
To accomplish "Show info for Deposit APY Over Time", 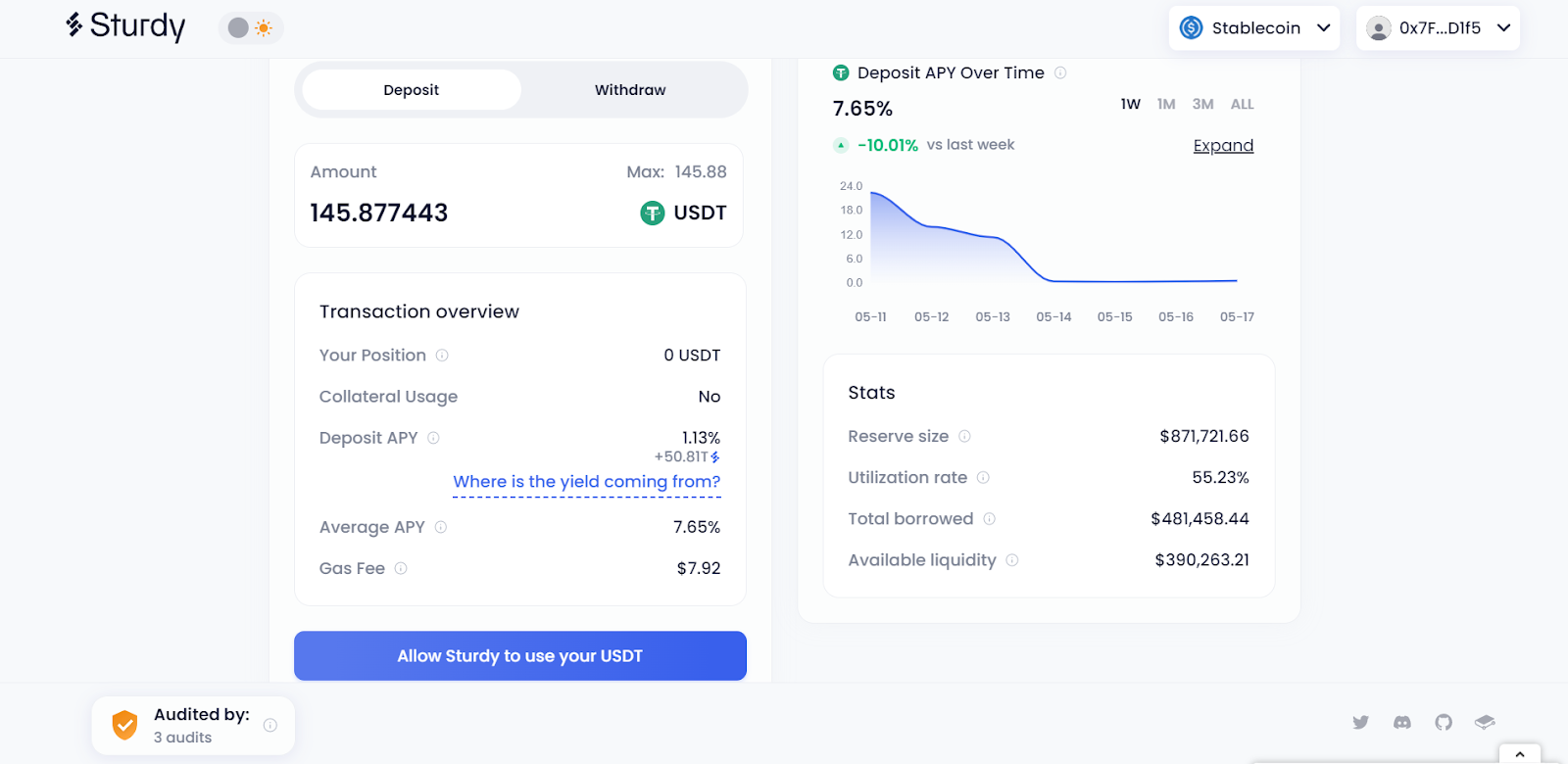I will pyautogui.click(x=1060, y=72).
